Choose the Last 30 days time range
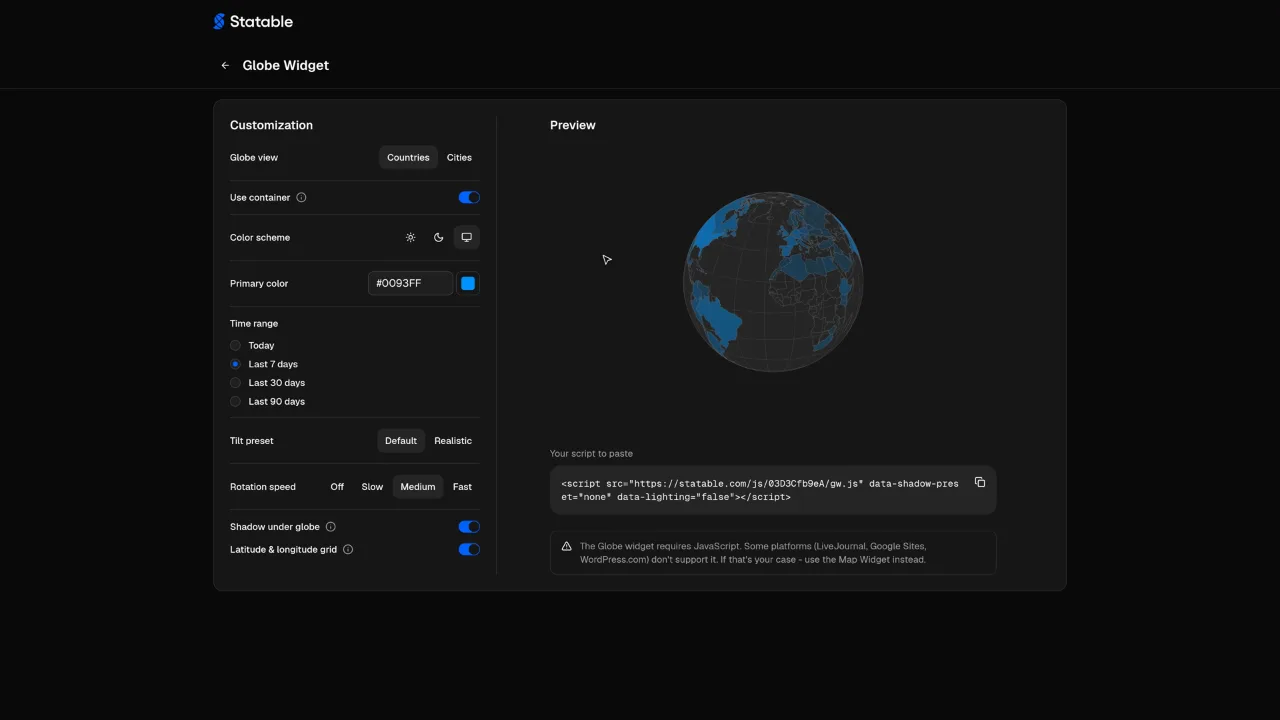Screen dimensions: 1280x720 (x=267, y=383)
